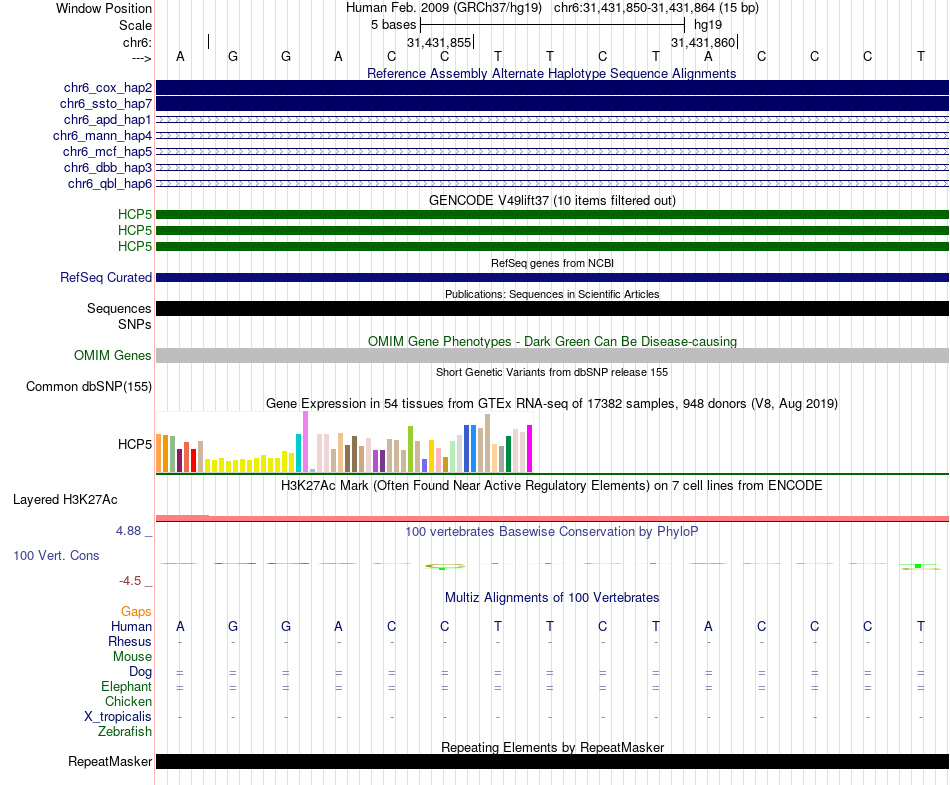
Task: Click the OMIM Genes label
Action: [113, 356]
